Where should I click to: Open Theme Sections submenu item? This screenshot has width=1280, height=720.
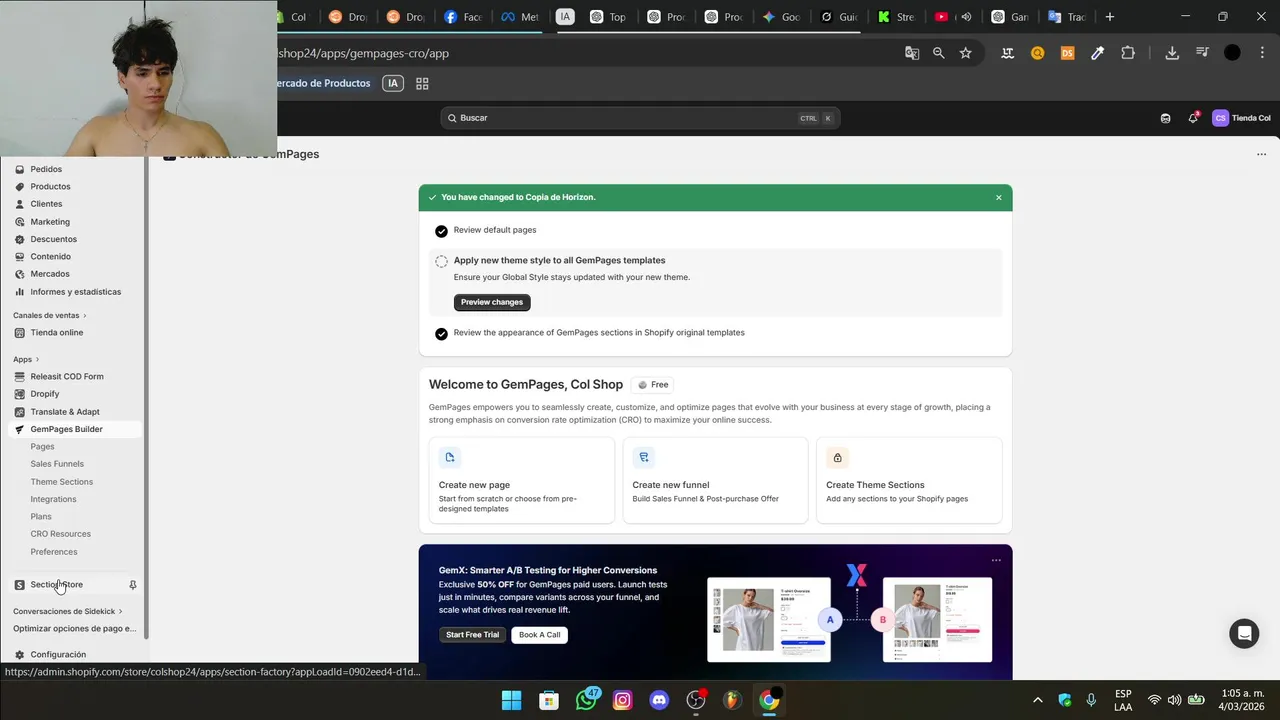point(61,482)
